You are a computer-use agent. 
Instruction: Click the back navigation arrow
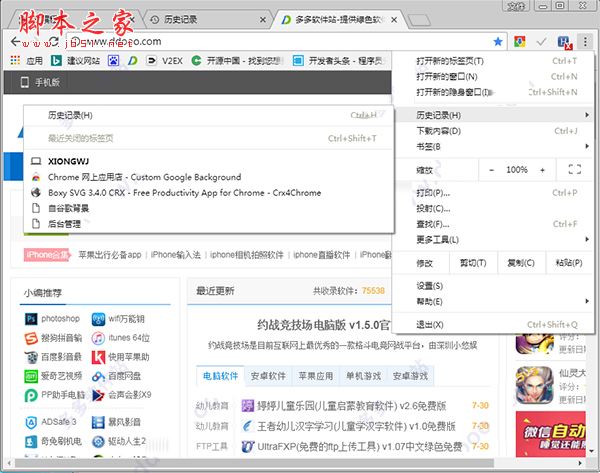coord(15,41)
